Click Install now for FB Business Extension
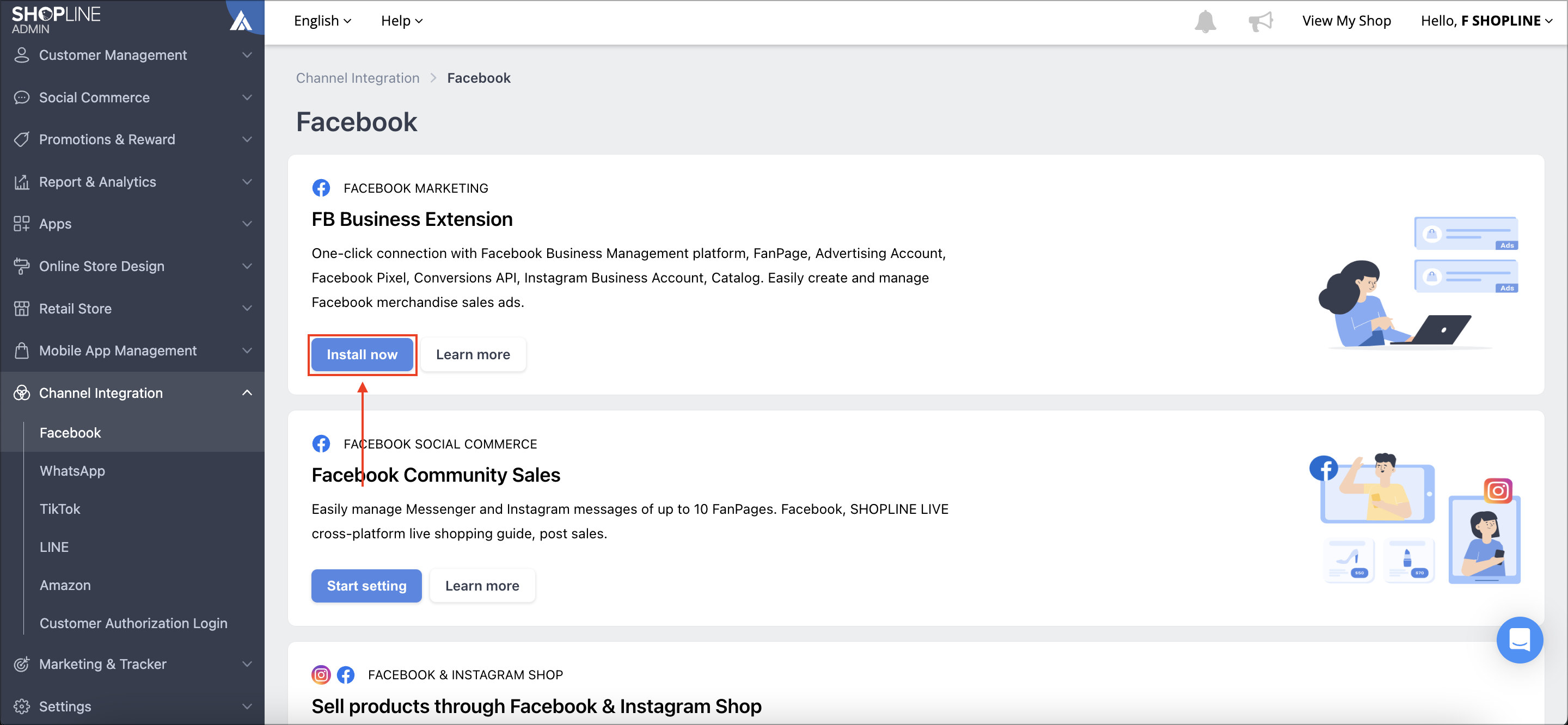 tap(362, 355)
